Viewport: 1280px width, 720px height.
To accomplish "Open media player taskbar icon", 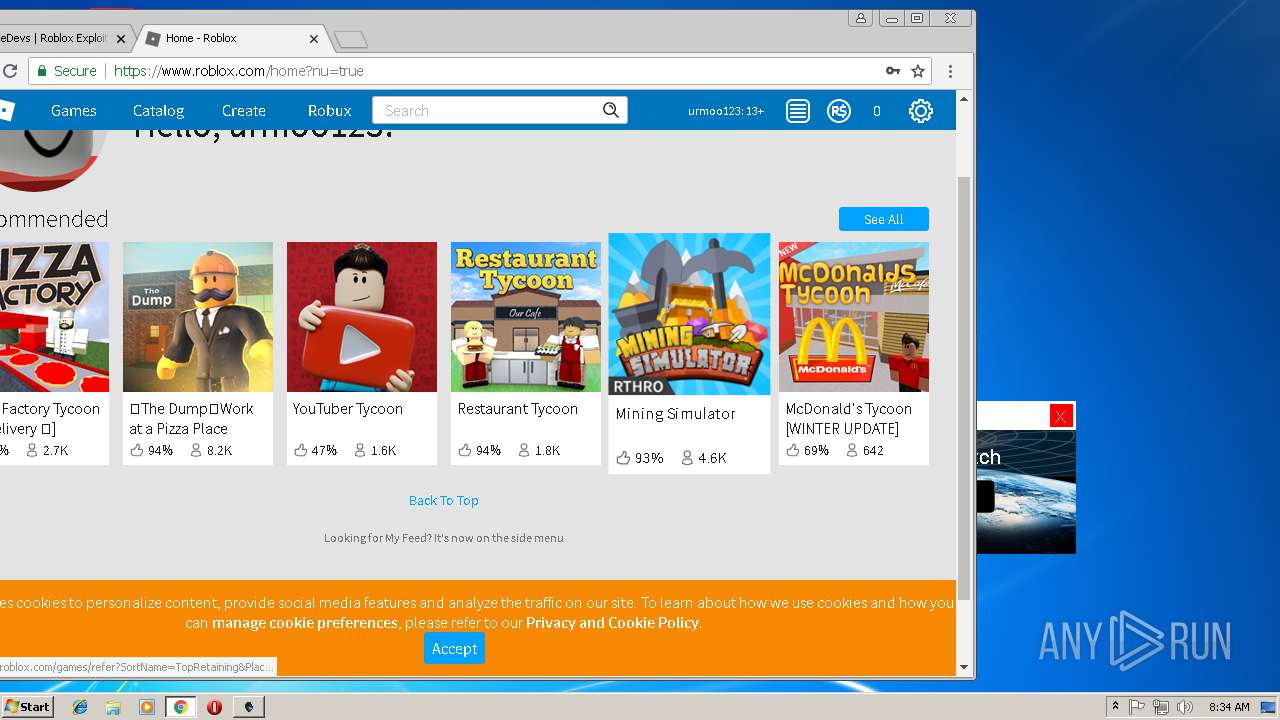I will coord(147,707).
